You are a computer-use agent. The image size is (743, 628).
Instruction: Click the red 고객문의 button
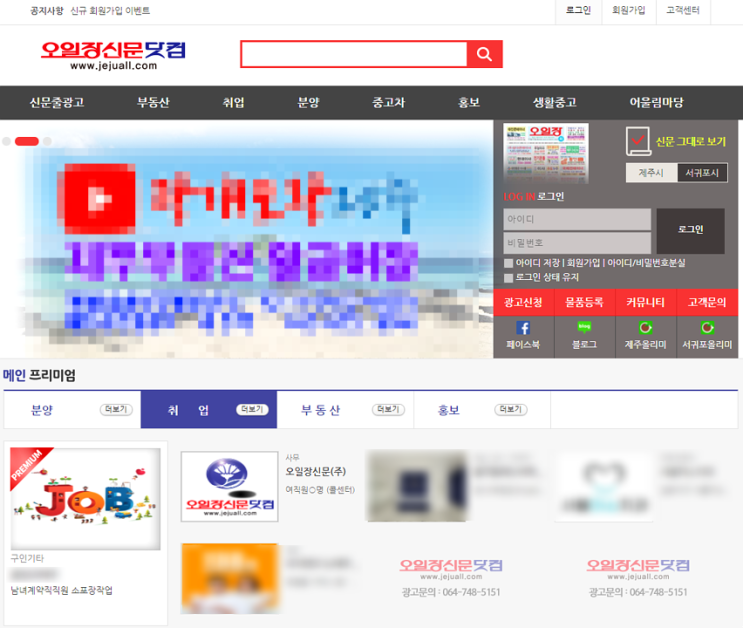coord(707,302)
